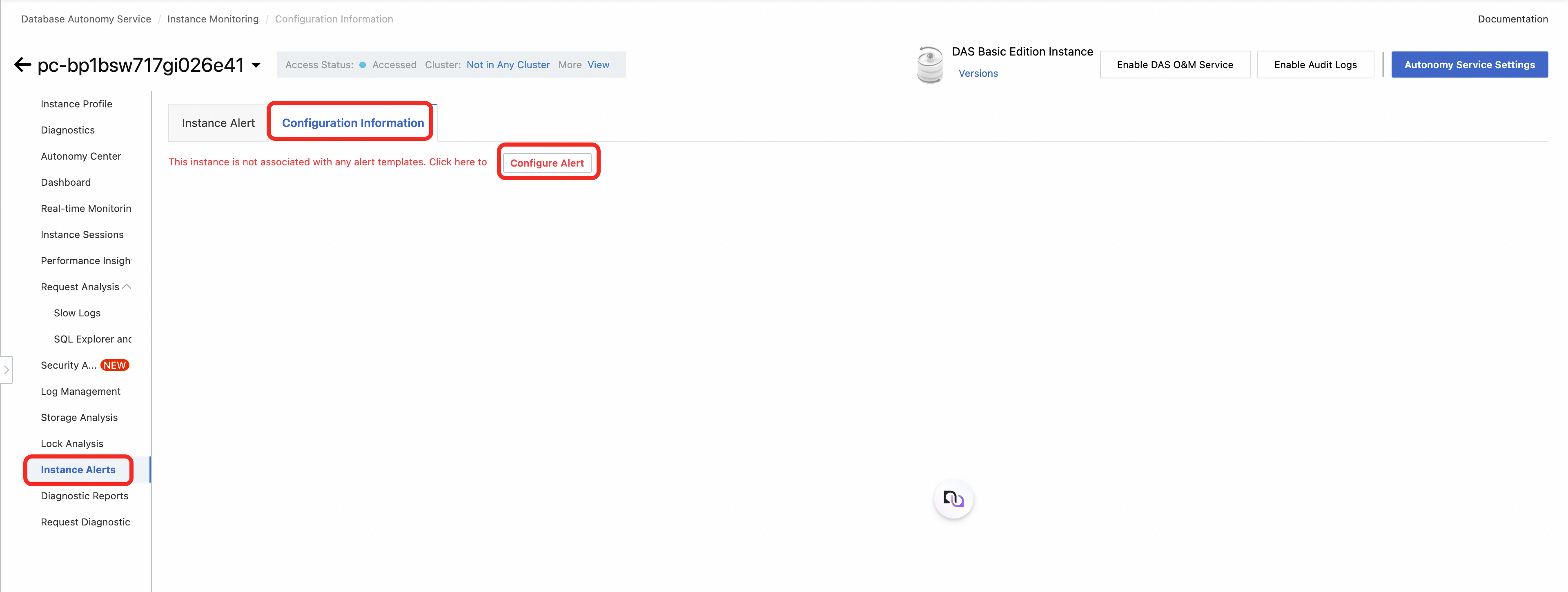The width and height of the screenshot is (1568, 592).
Task: Open Autonomy Center in the sidebar
Action: (81, 156)
